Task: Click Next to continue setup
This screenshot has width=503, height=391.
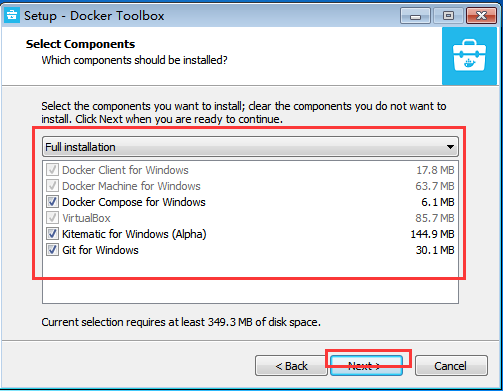Action: [366, 366]
